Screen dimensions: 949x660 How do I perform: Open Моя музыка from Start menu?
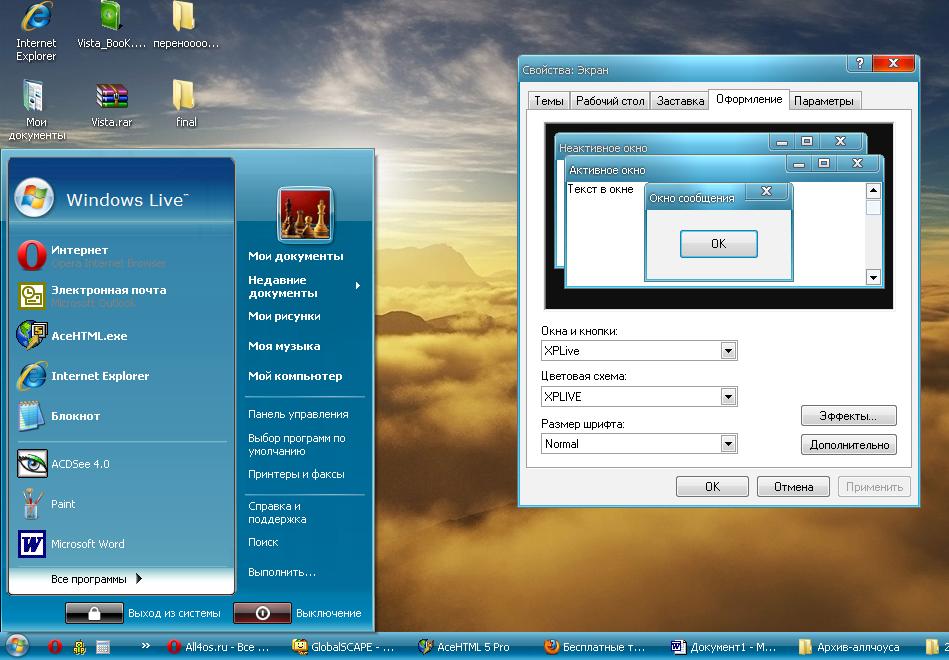[284, 346]
